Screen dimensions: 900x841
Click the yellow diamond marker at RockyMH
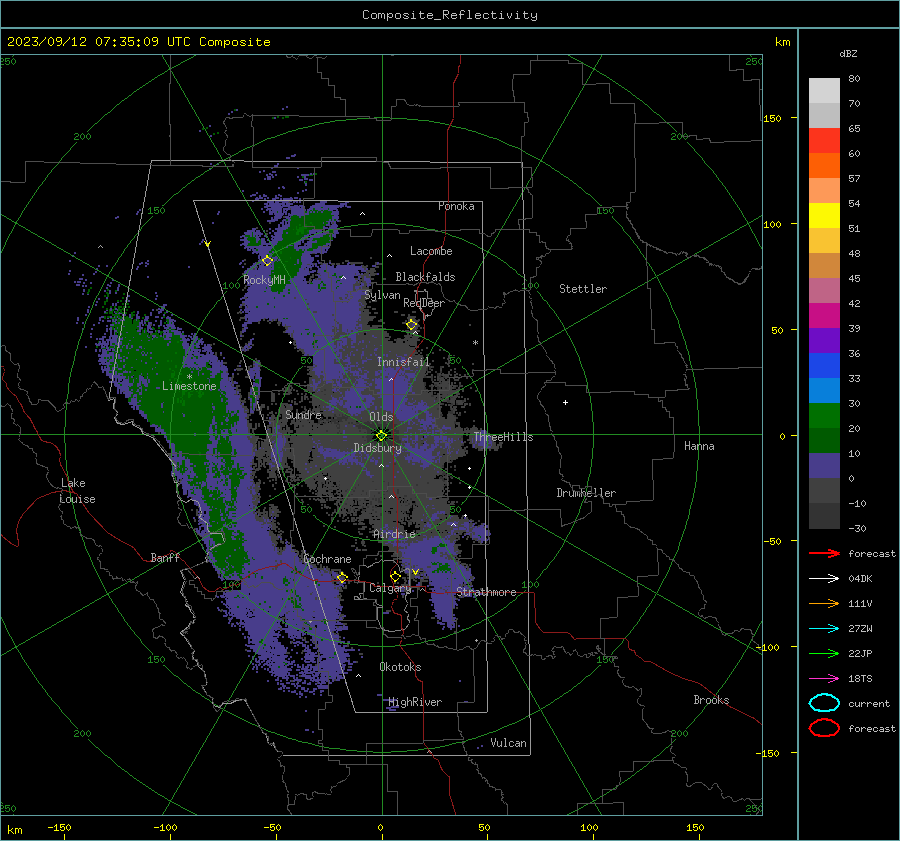tap(267, 261)
